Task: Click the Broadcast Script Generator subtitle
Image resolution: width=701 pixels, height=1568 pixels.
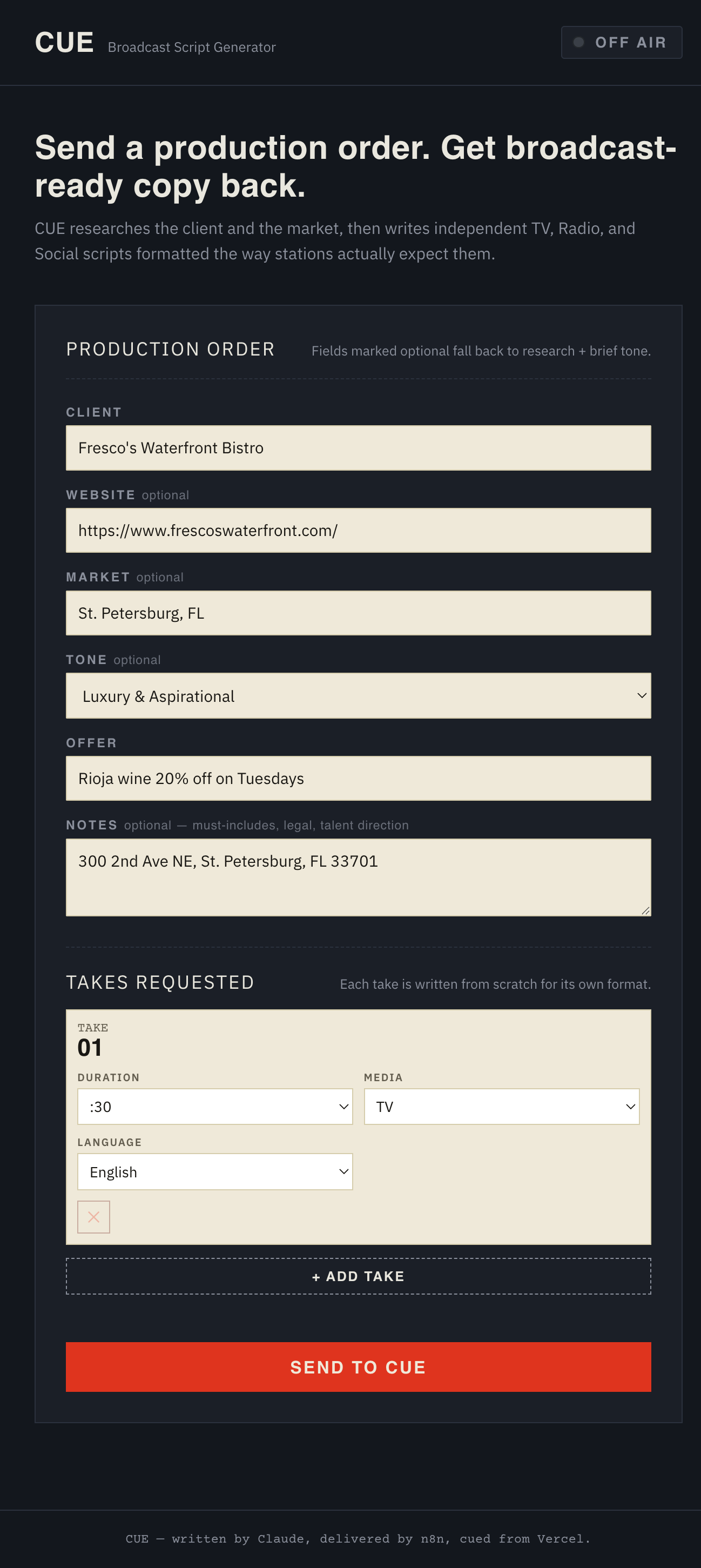Action: (192, 48)
